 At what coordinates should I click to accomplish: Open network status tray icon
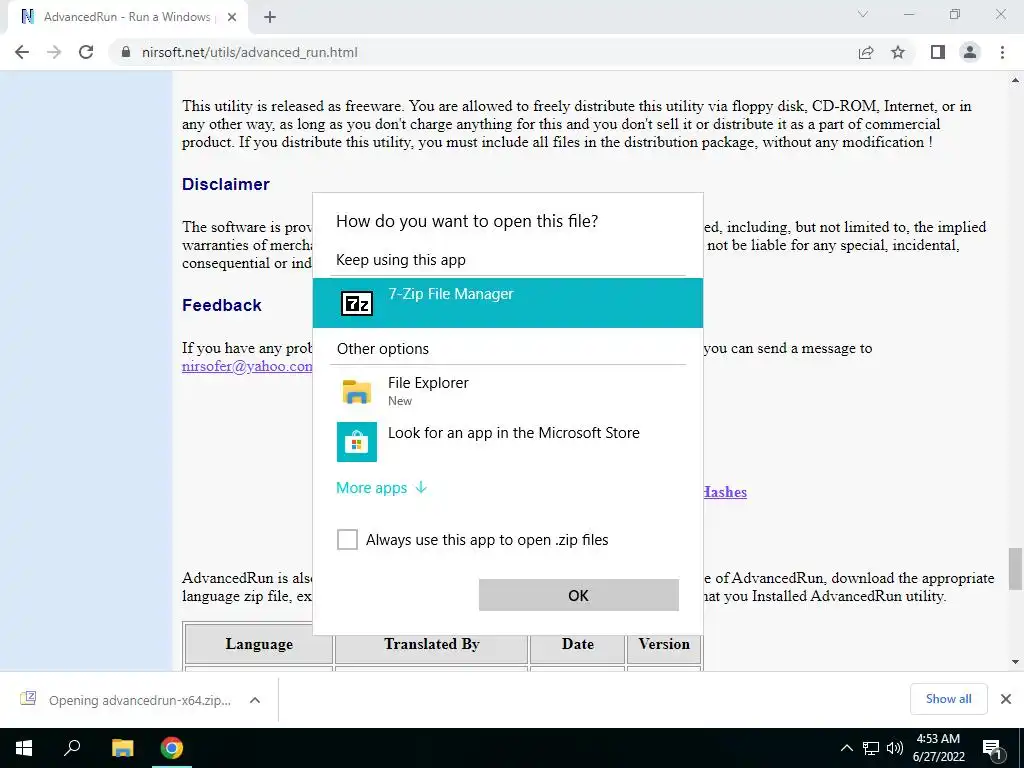coord(871,748)
